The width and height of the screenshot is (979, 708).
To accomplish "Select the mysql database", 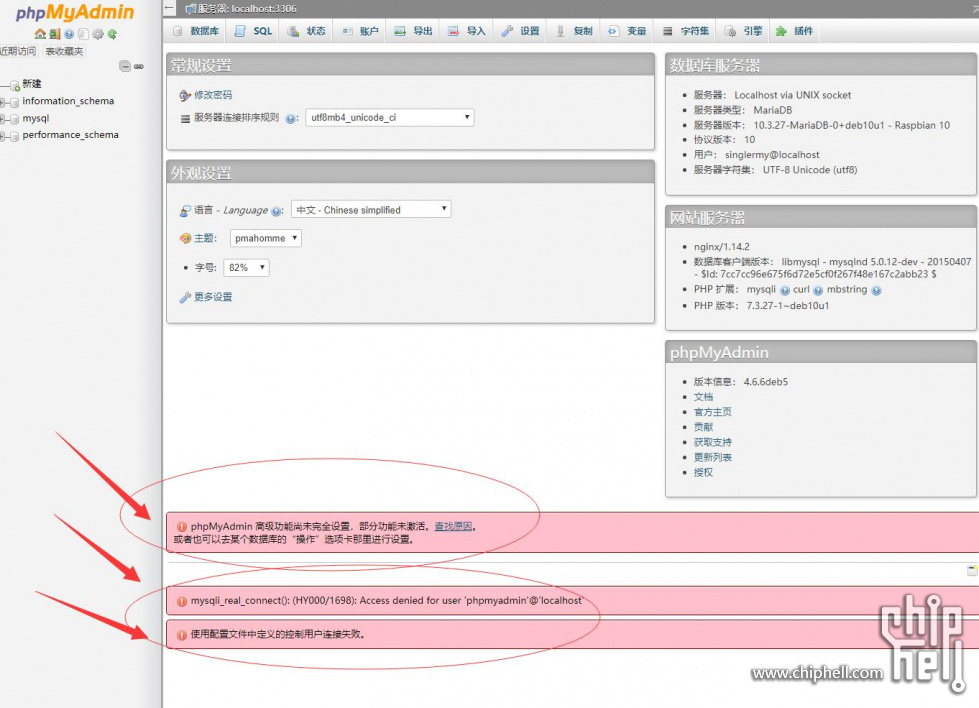I will pos(36,118).
